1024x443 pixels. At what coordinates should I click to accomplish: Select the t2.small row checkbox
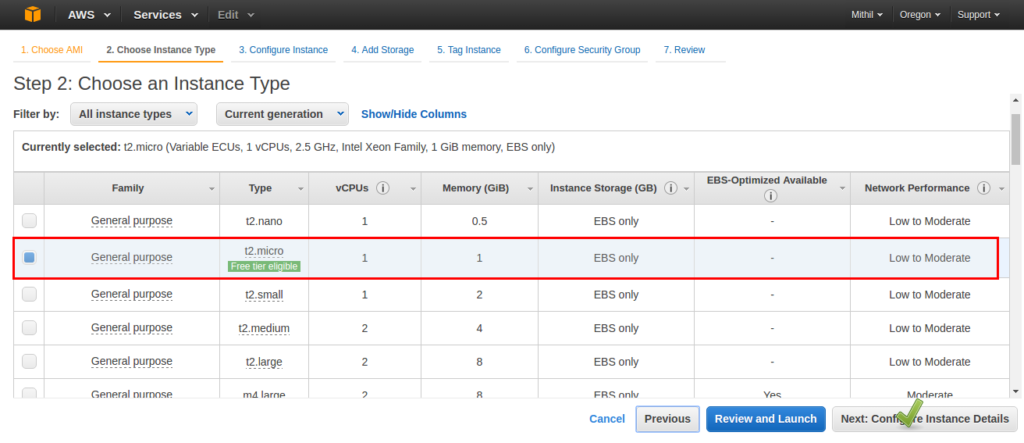[29, 294]
